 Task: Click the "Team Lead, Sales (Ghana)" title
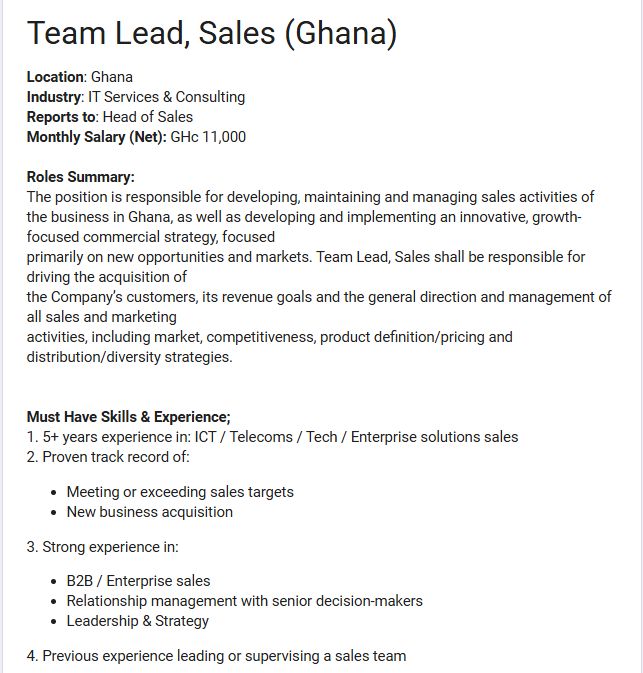[211, 34]
